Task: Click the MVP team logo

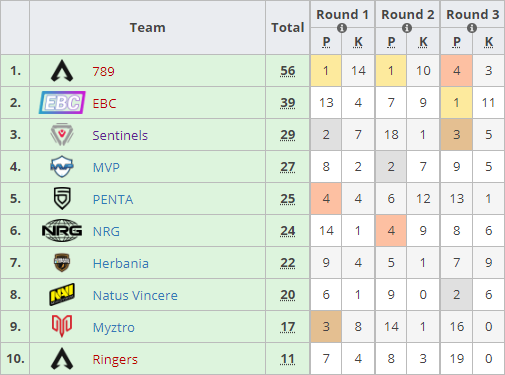Action: coord(62,166)
